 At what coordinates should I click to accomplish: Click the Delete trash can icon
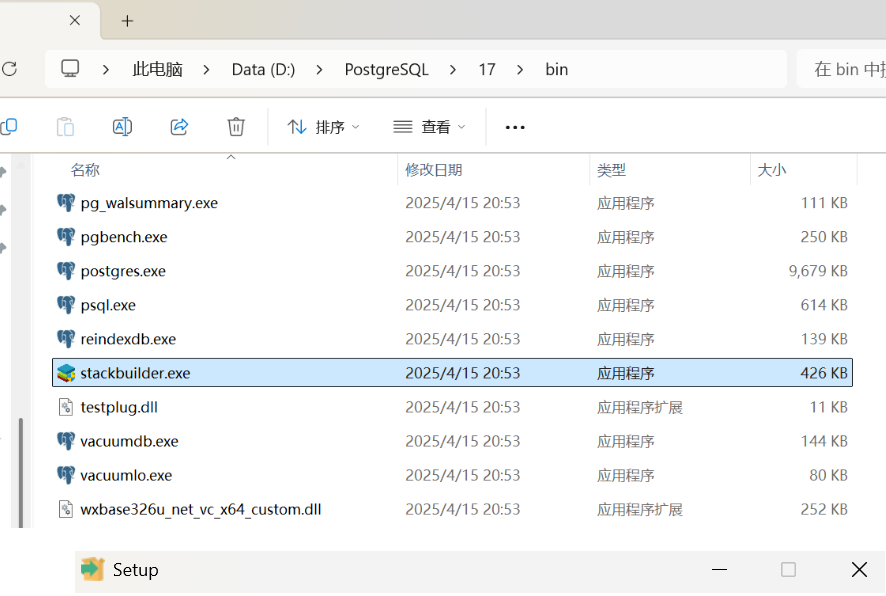(x=236, y=127)
